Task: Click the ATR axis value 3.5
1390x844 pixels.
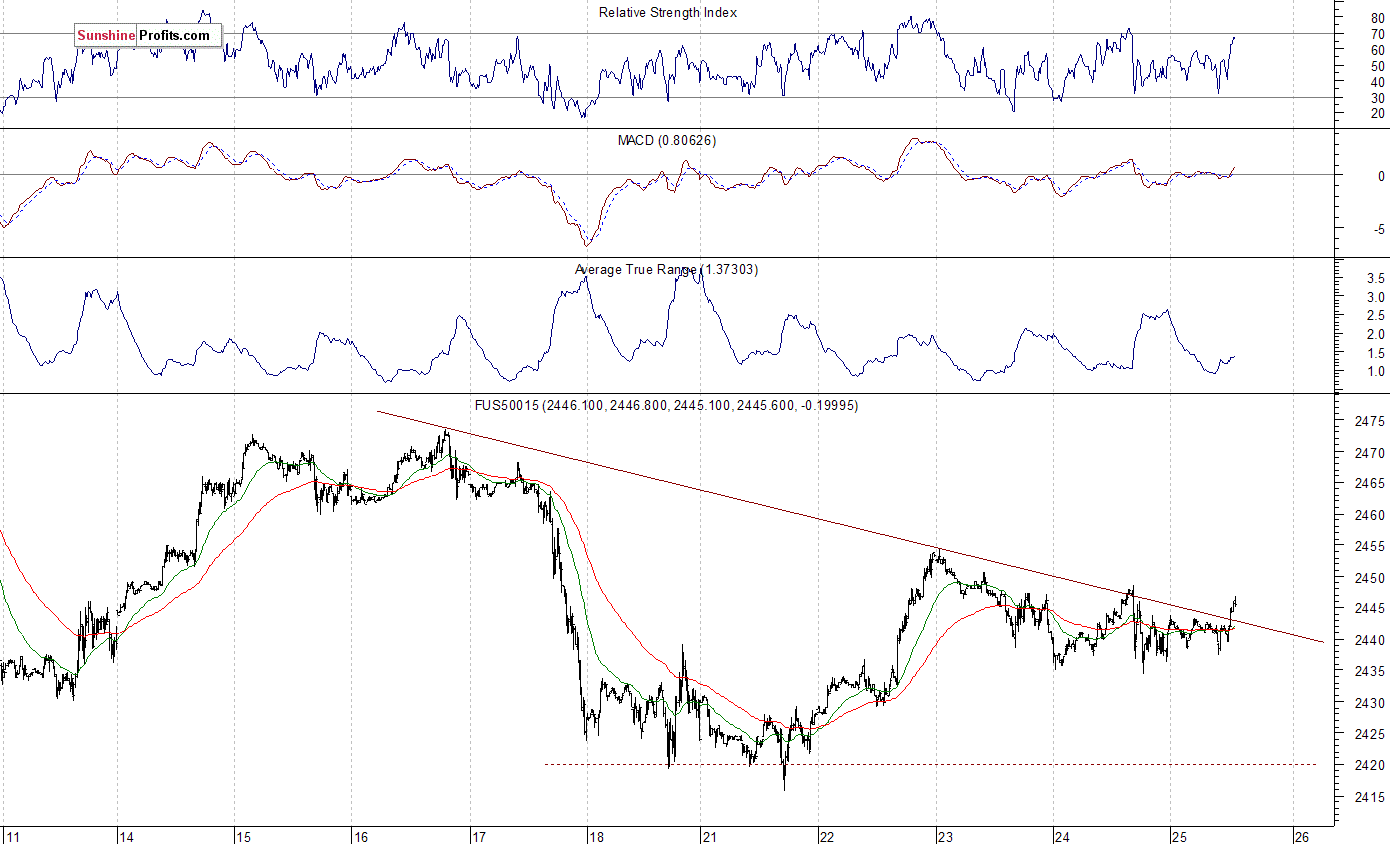Action: tap(1376, 278)
